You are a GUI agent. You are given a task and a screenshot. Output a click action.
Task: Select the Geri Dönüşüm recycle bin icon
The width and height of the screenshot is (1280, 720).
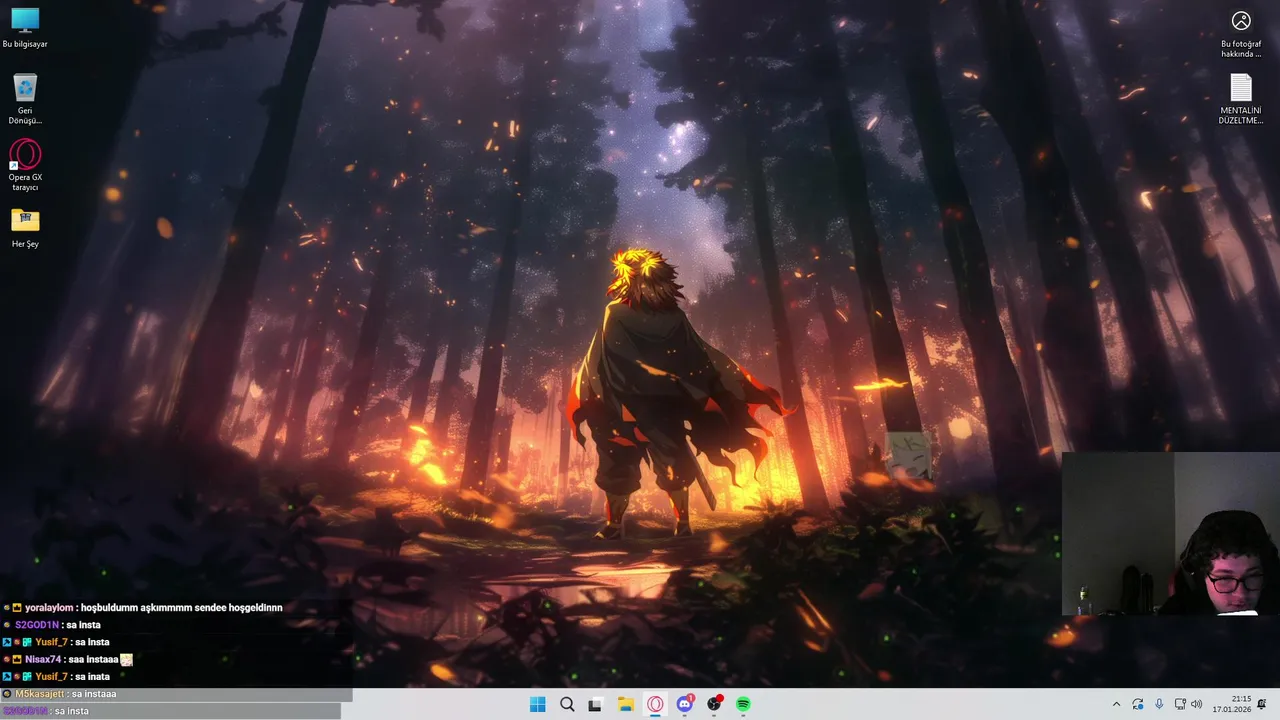point(25,99)
